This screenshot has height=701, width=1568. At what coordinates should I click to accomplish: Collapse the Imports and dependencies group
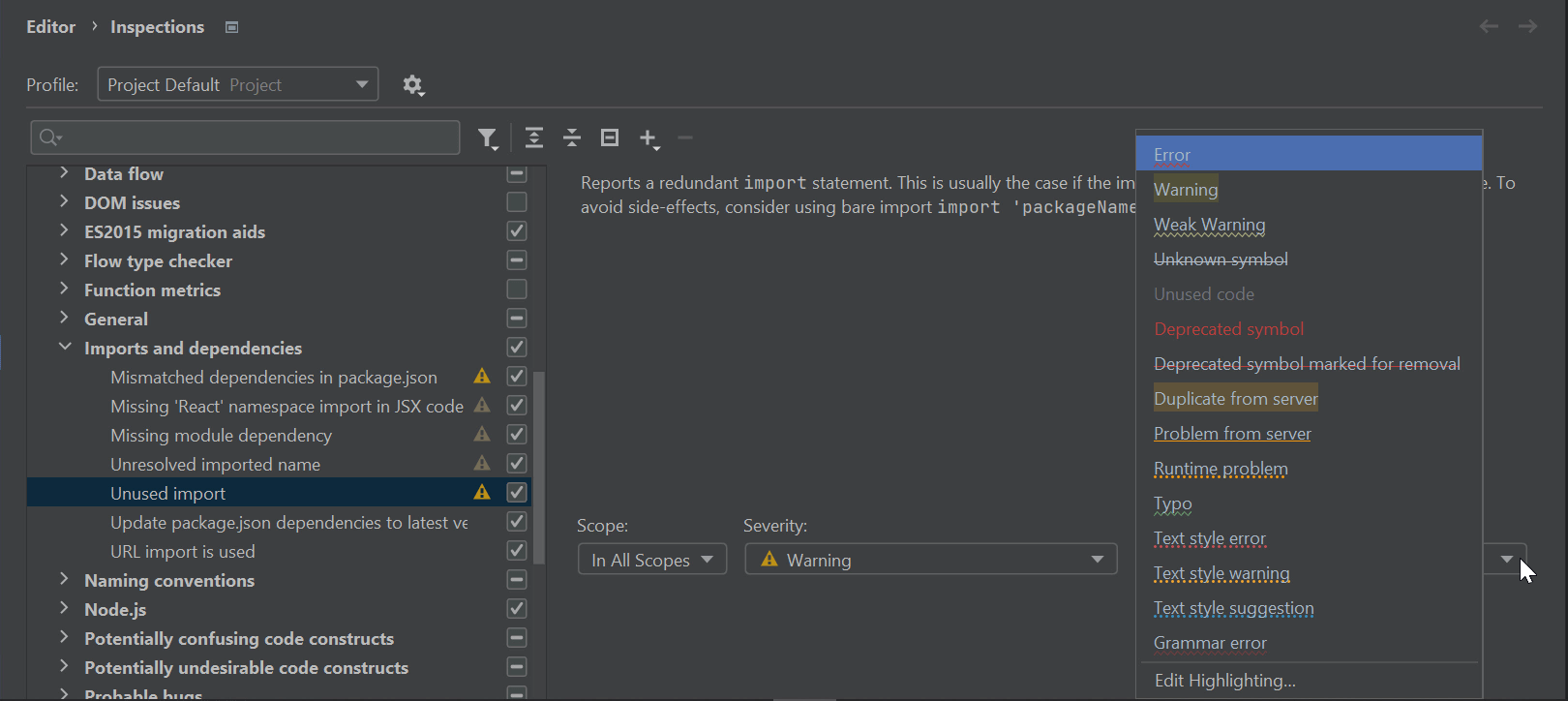click(x=65, y=347)
